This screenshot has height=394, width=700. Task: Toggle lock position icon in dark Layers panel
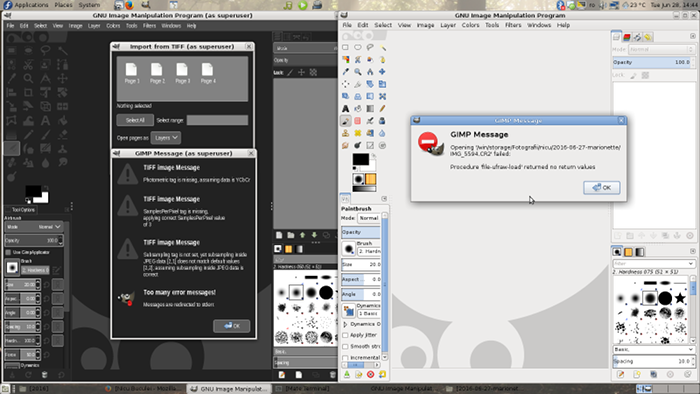tap(301, 72)
